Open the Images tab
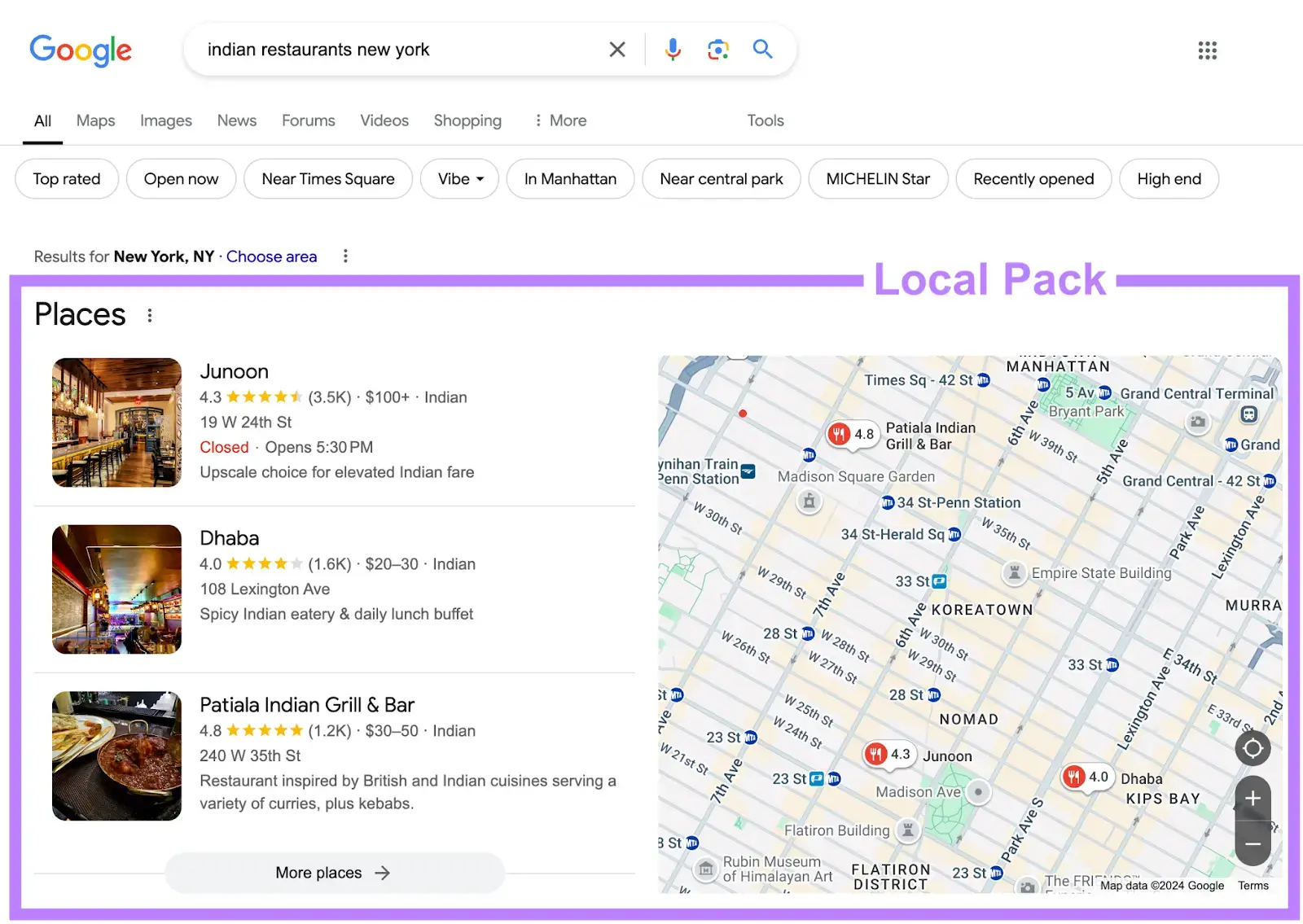1303x924 pixels. tap(165, 120)
